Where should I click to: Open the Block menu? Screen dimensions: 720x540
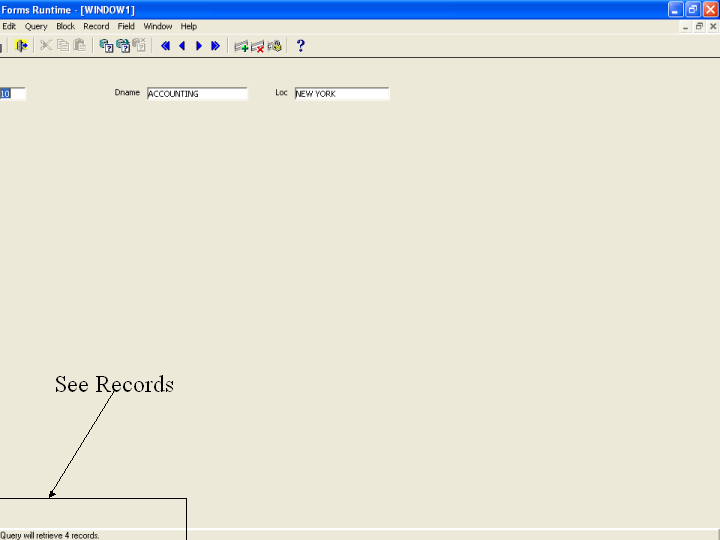tap(65, 27)
